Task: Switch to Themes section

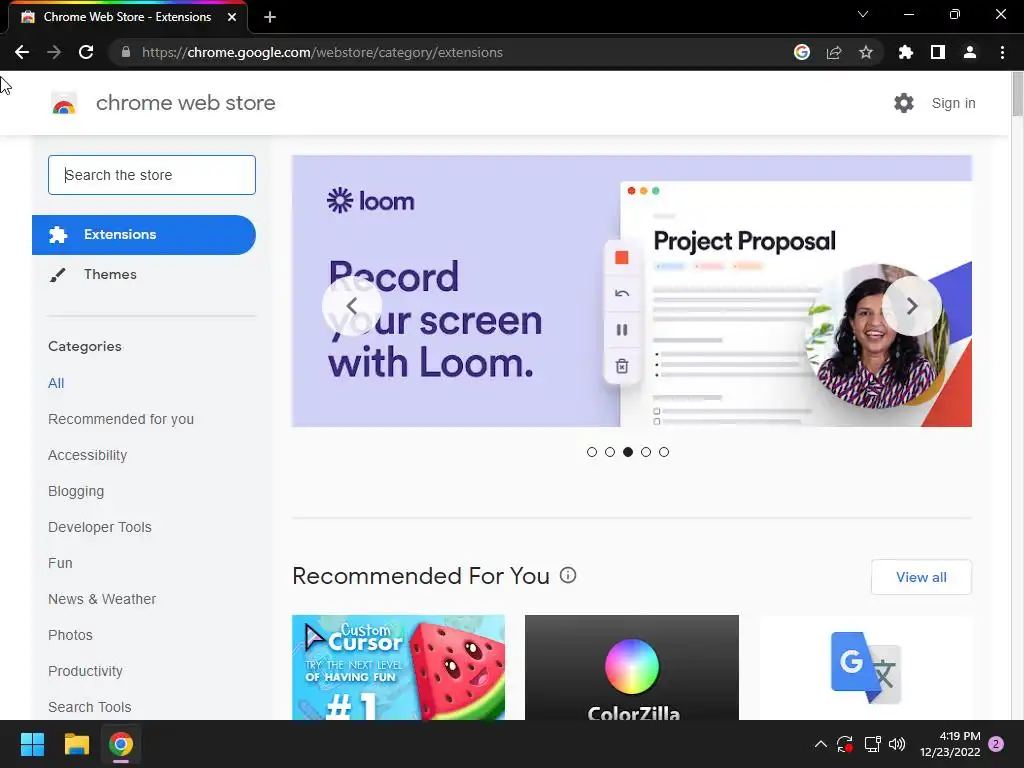Action: pyautogui.click(x=110, y=274)
